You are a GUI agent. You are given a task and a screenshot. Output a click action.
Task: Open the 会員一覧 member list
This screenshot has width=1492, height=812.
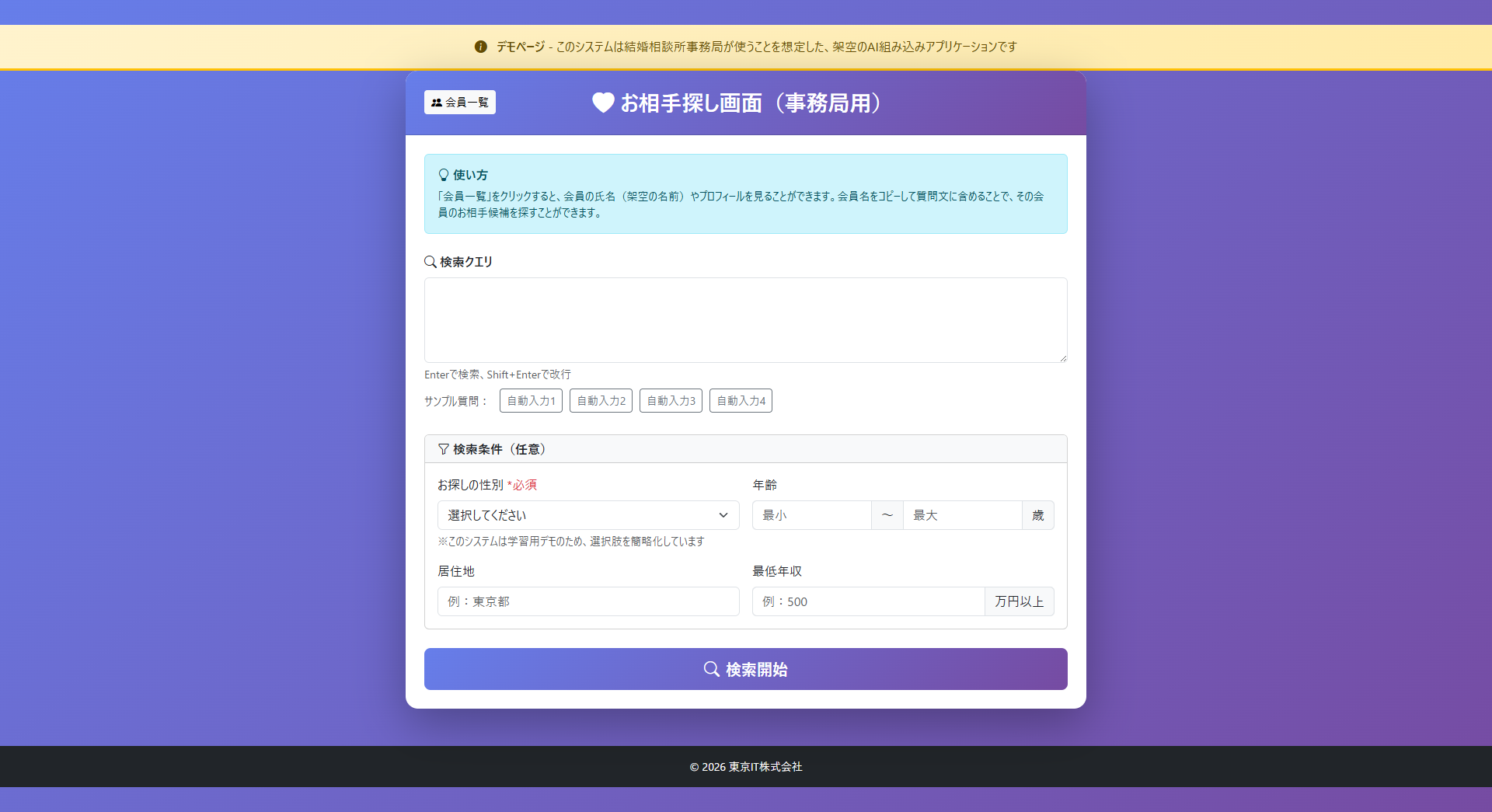(460, 103)
